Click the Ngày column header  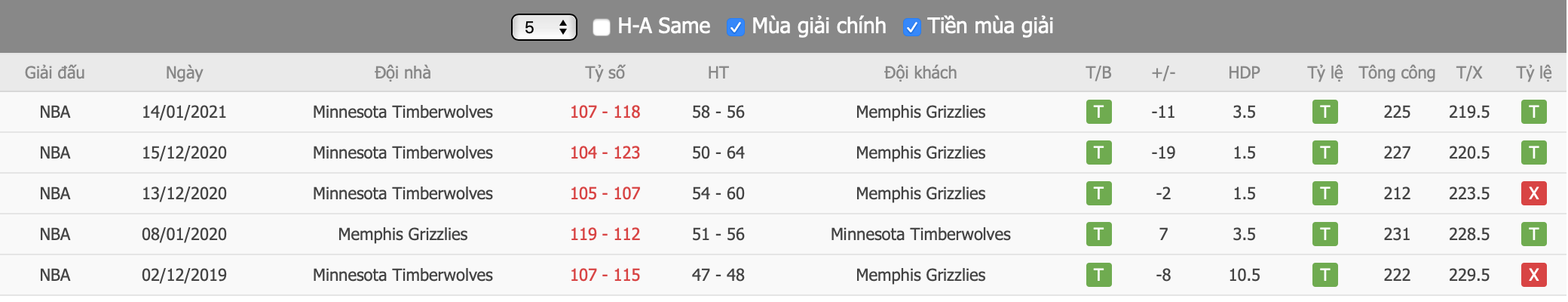point(184,72)
